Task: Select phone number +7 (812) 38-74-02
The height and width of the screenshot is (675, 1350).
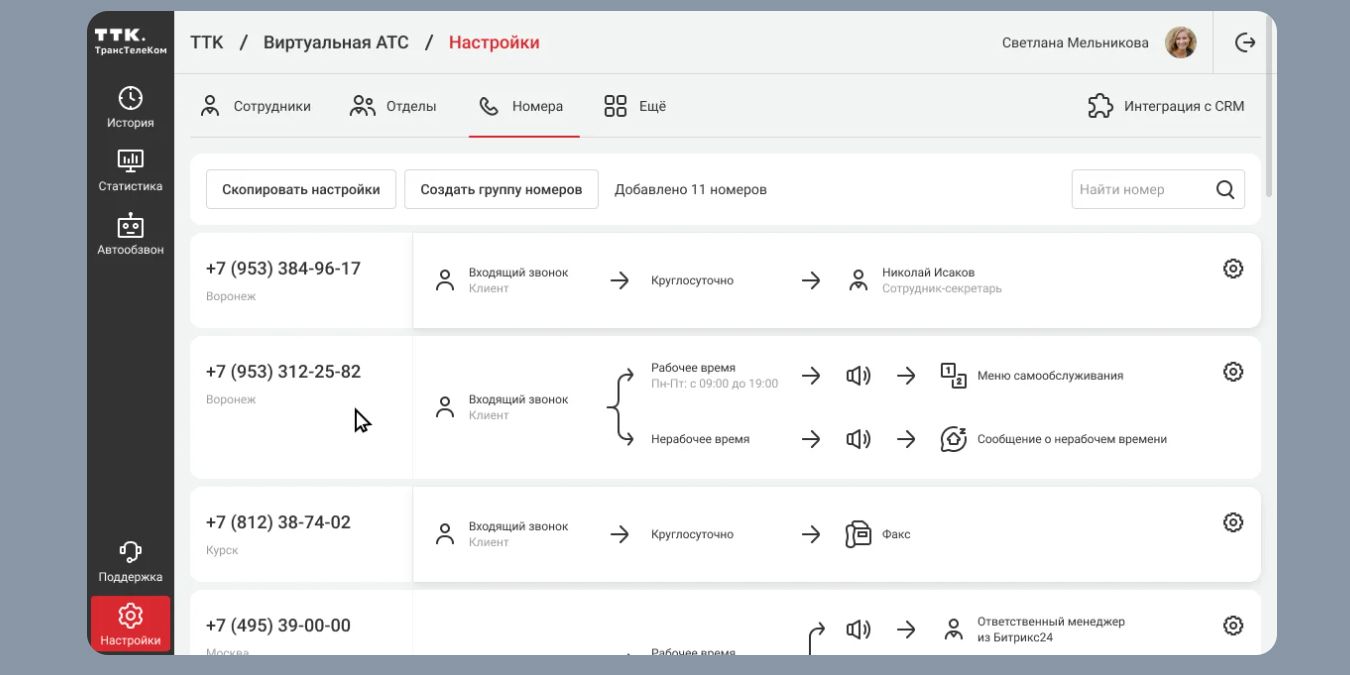Action: pos(278,523)
